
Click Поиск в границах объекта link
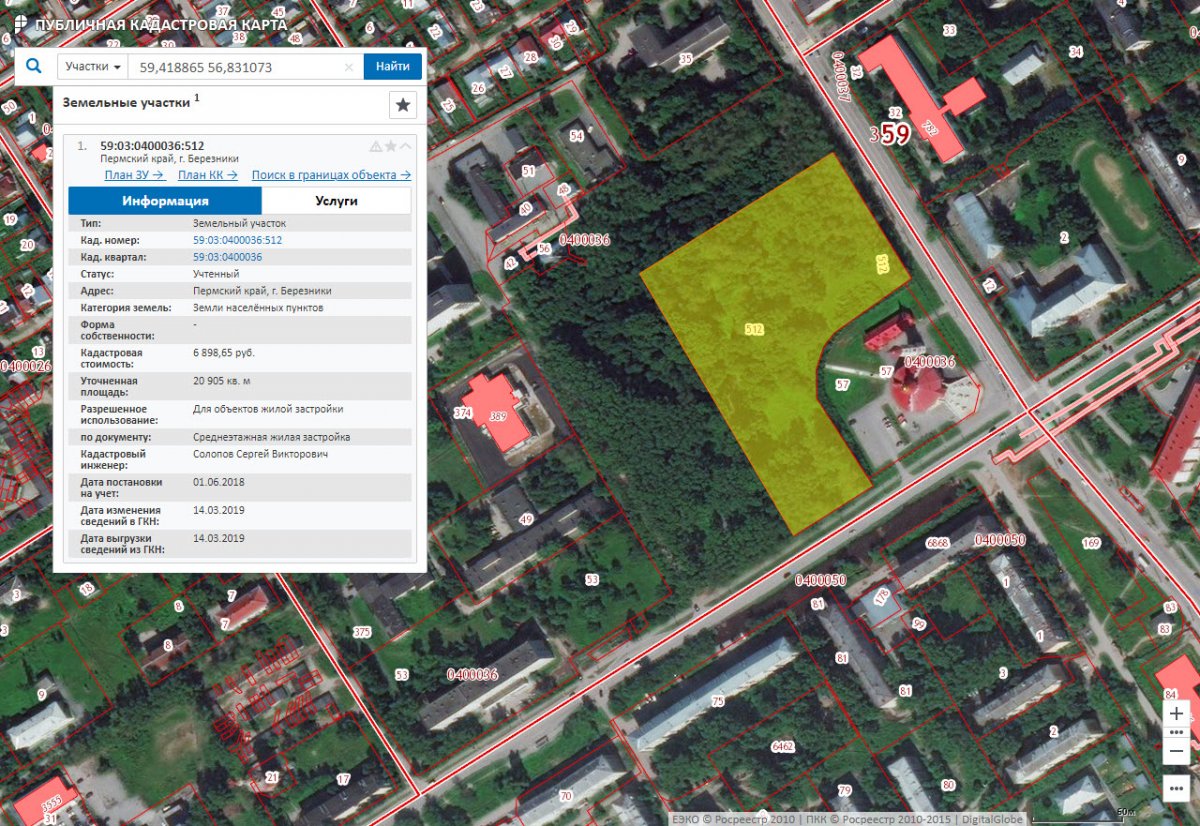tap(331, 175)
